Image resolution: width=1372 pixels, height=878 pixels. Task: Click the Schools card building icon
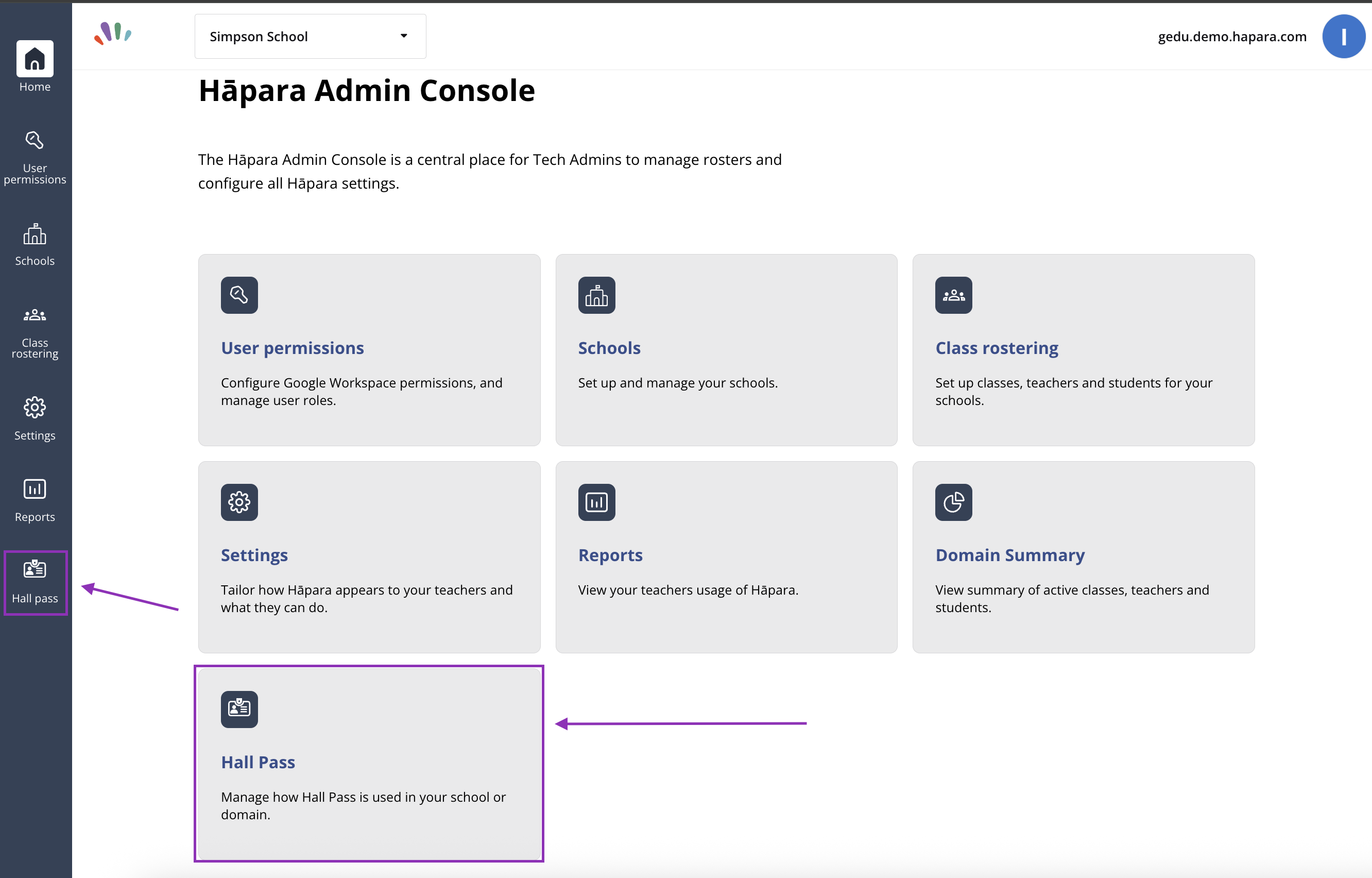pyautogui.click(x=596, y=295)
